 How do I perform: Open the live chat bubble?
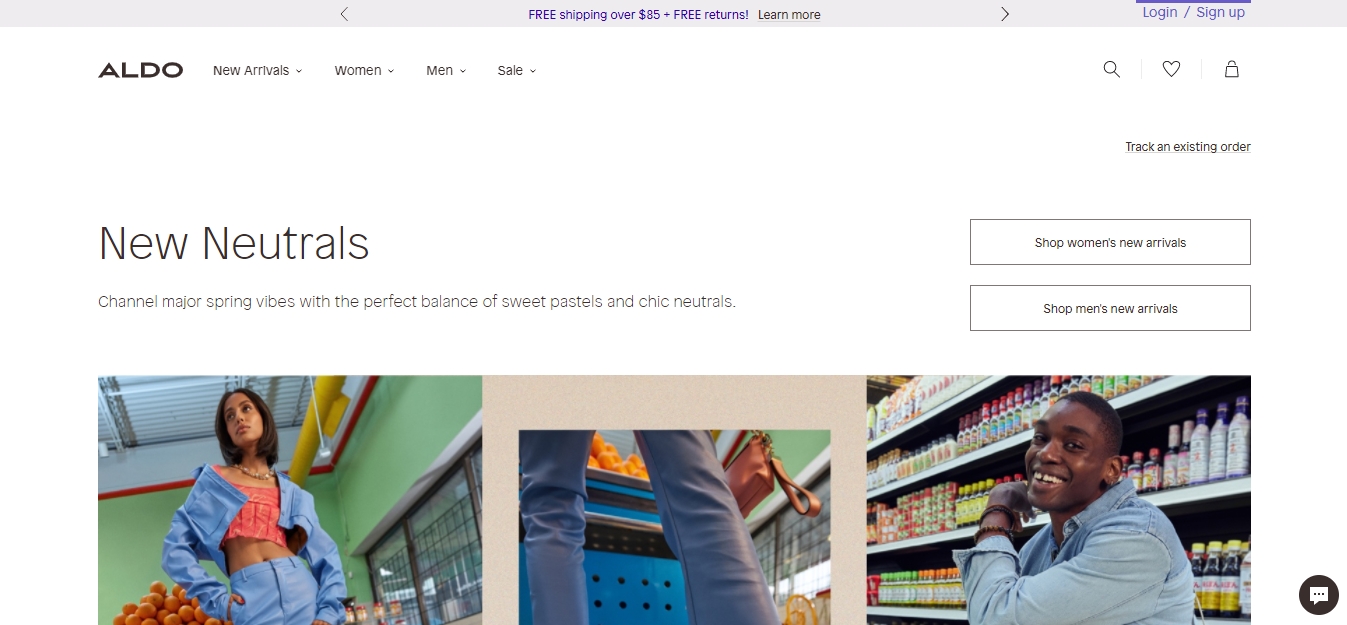click(x=1319, y=595)
